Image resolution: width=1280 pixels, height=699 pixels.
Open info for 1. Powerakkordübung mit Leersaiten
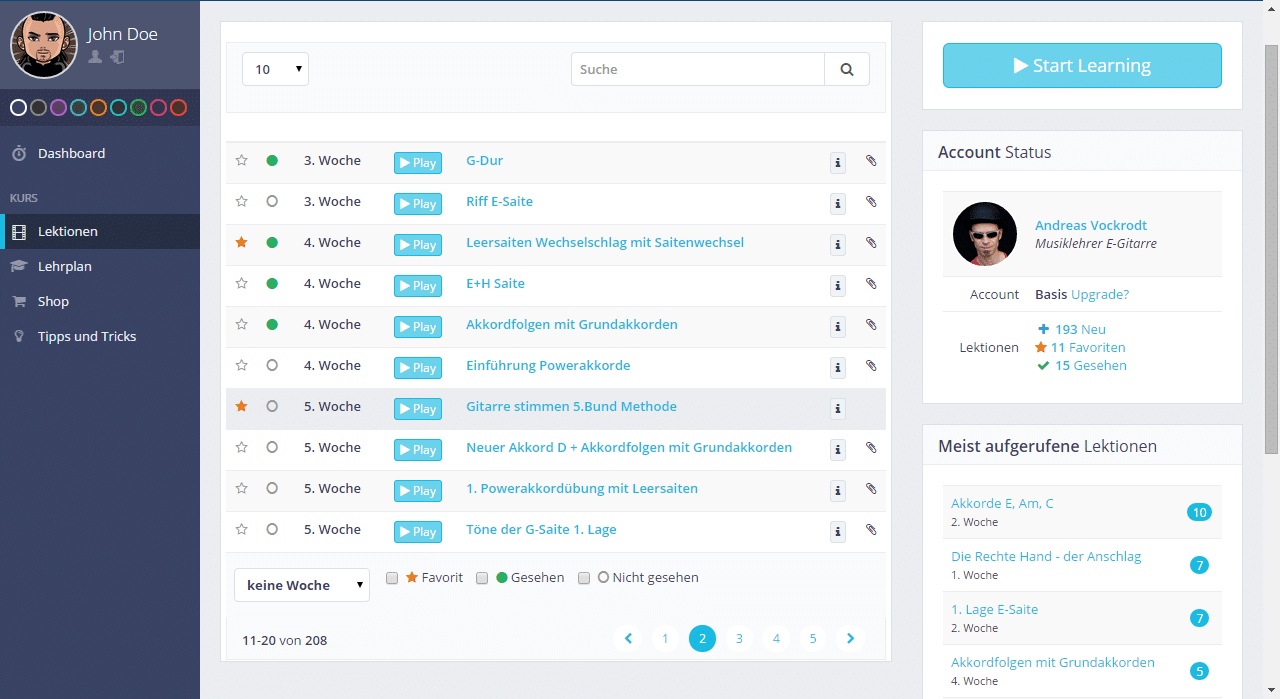point(838,491)
